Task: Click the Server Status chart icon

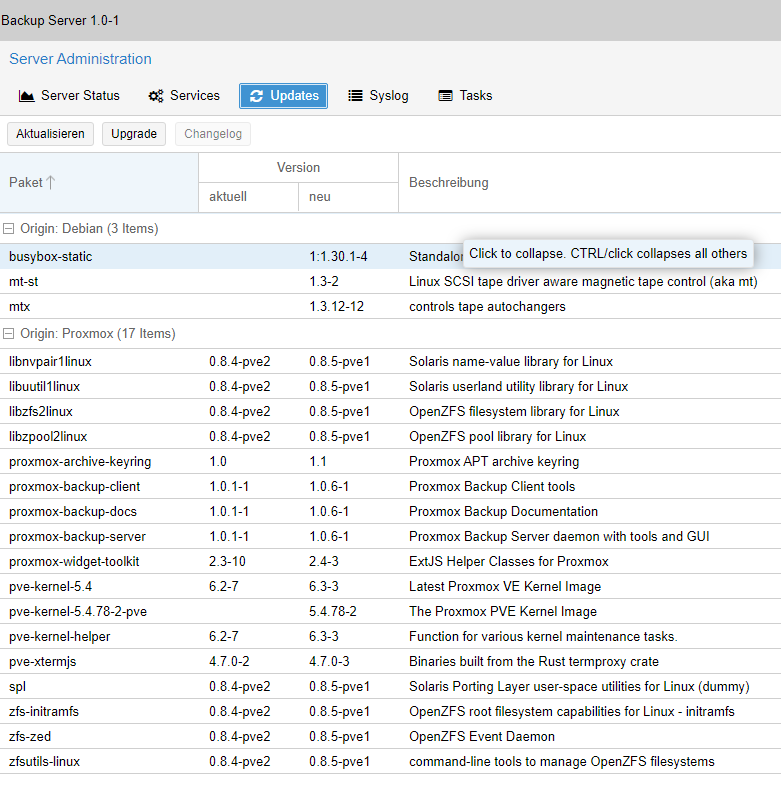Action: click(26, 96)
